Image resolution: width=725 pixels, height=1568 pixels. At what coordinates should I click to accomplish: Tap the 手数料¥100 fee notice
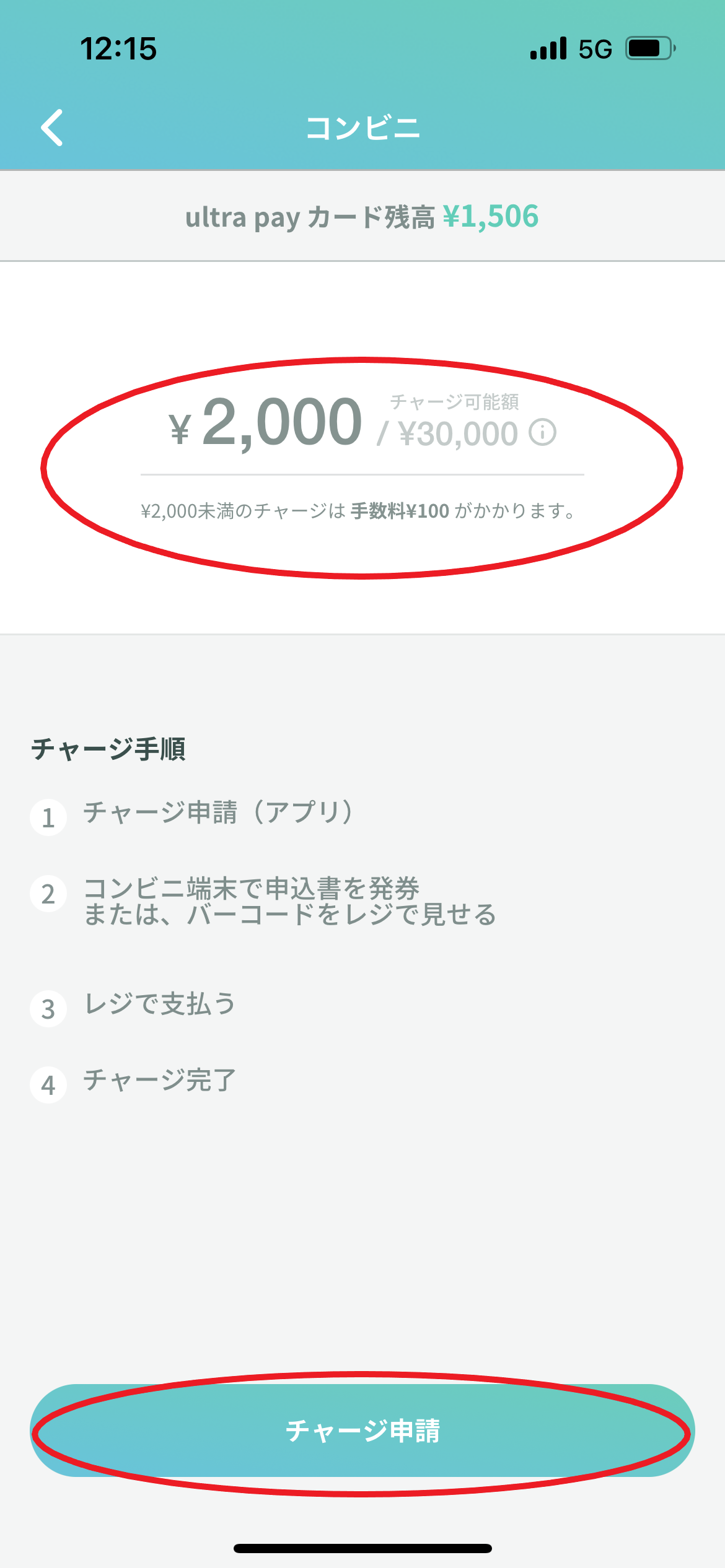click(400, 511)
